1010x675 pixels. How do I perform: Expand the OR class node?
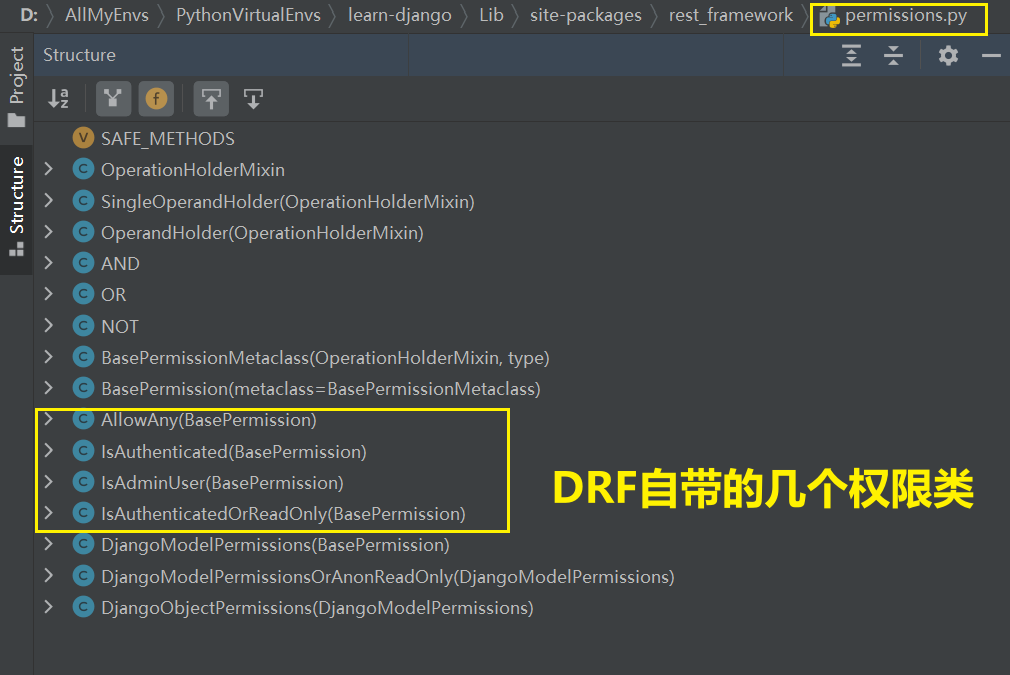tap(49, 294)
